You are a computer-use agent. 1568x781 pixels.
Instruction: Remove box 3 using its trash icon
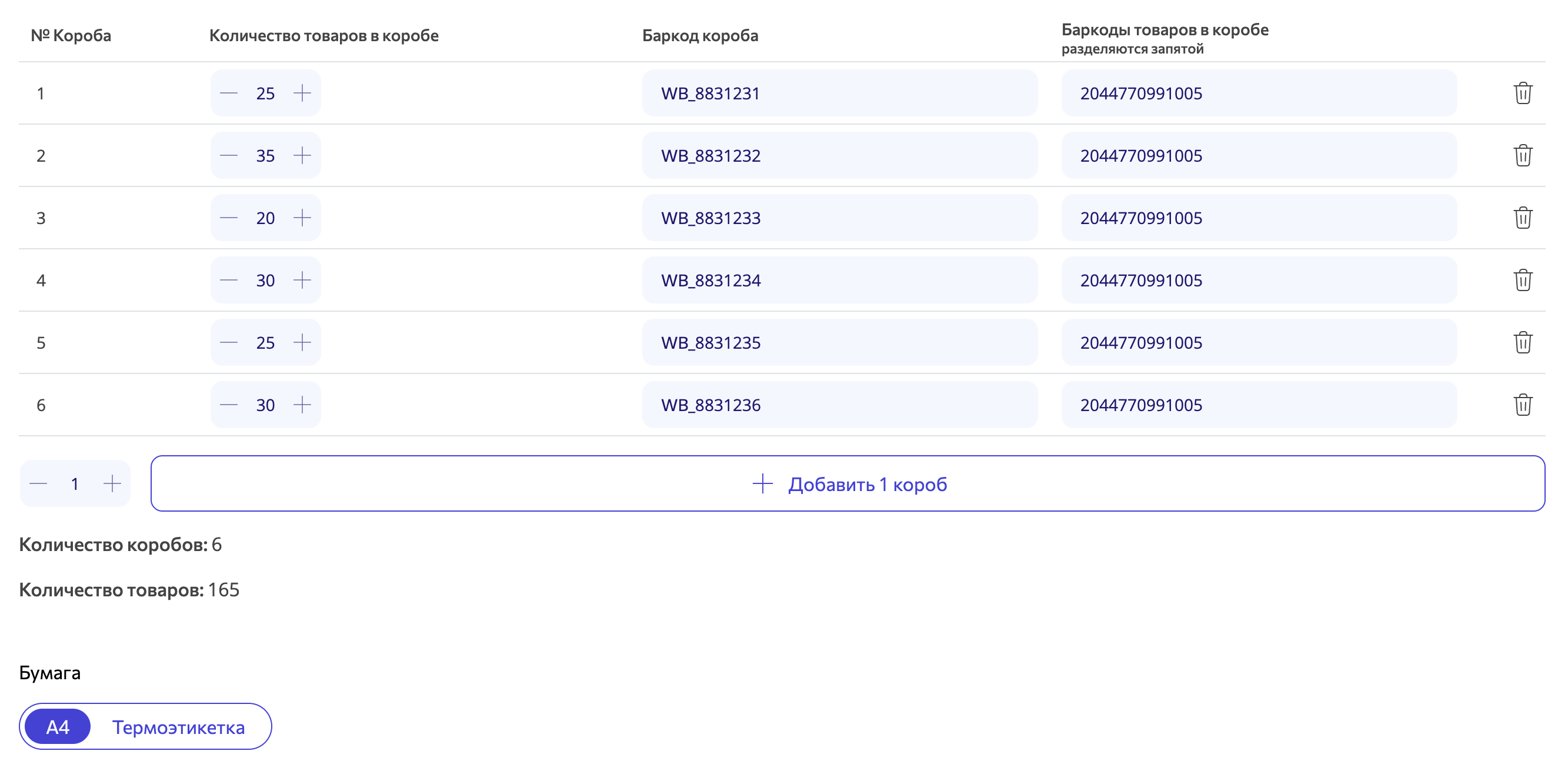[x=1522, y=218]
